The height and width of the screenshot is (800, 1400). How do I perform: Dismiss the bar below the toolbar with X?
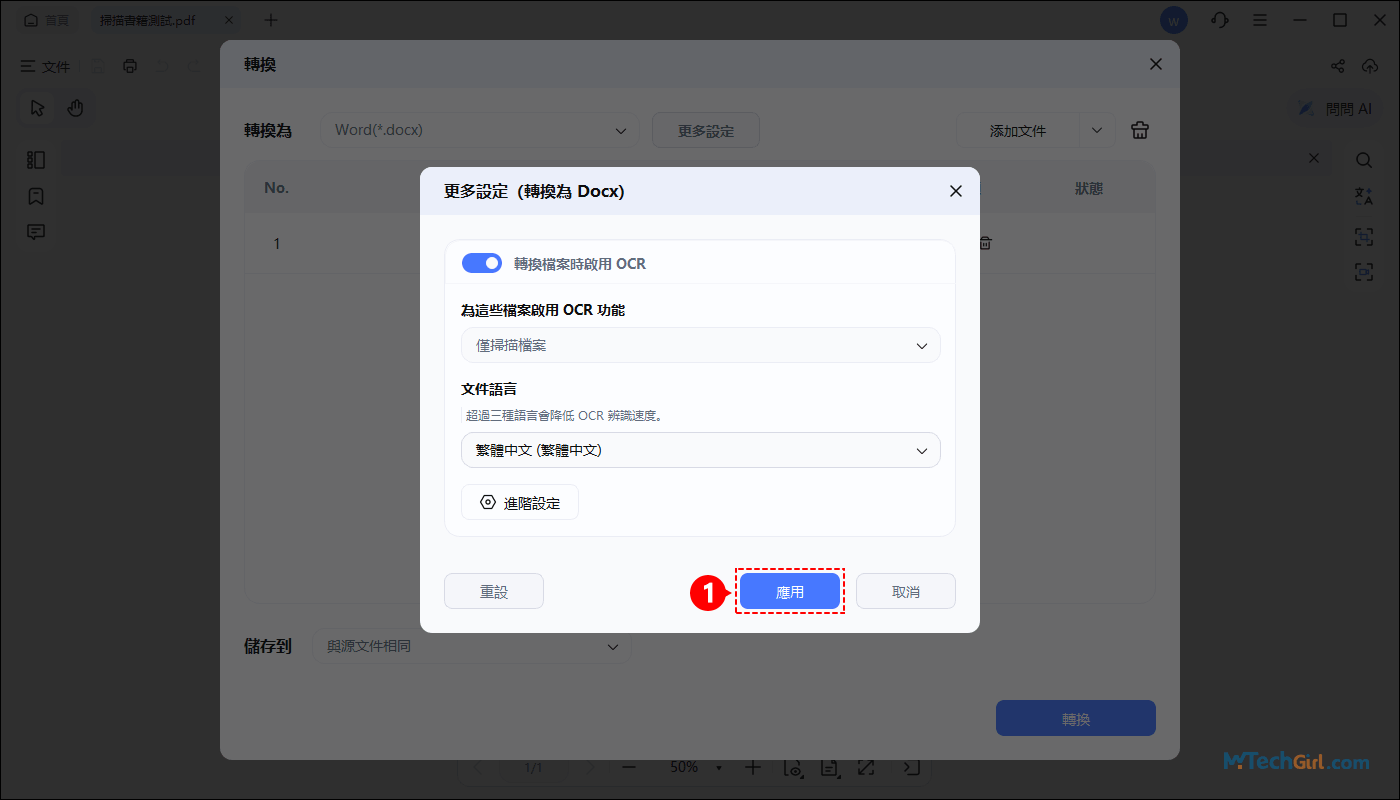click(x=1314, y=158)
